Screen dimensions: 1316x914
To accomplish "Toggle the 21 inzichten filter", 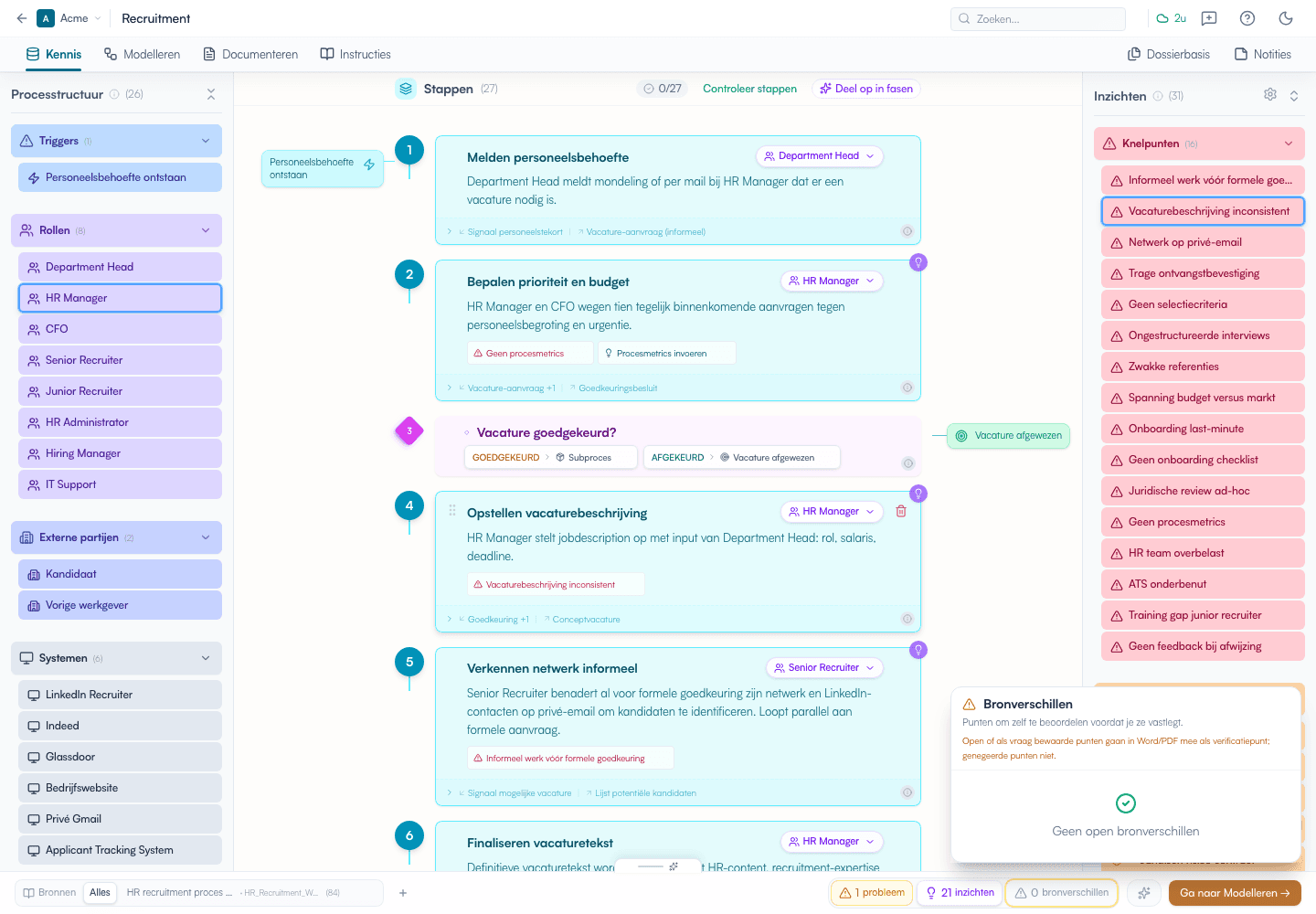I will click(x=960, y=893).
